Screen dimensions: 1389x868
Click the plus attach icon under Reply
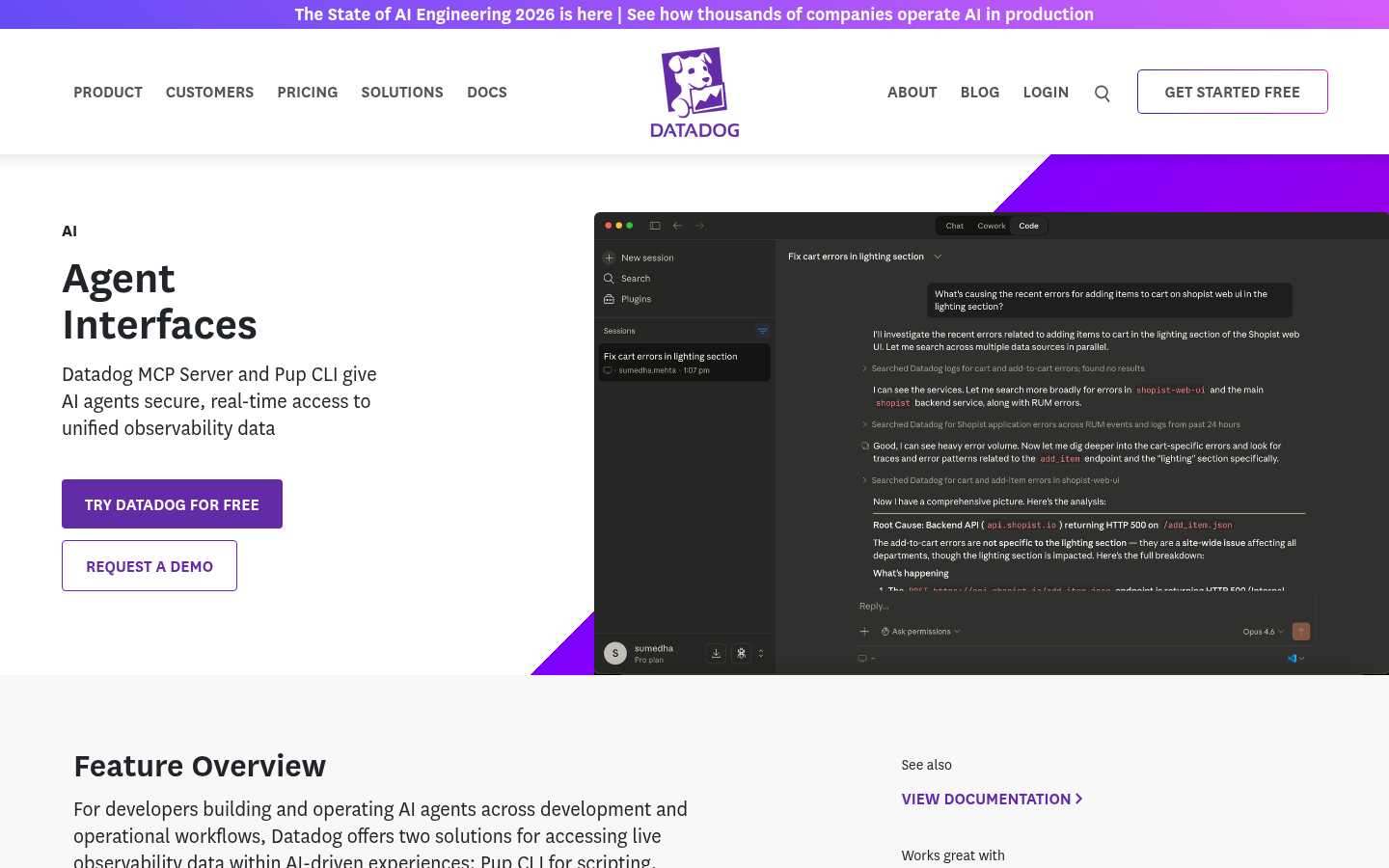click(864, 632)
